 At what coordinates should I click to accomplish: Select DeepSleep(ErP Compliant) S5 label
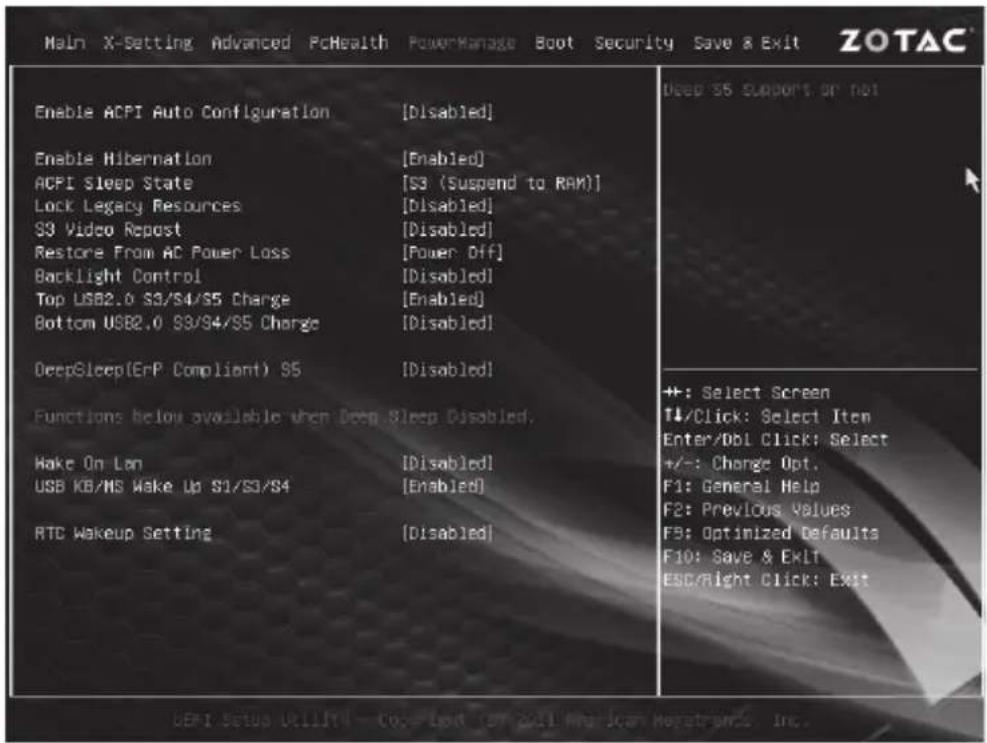coord(167,369)
